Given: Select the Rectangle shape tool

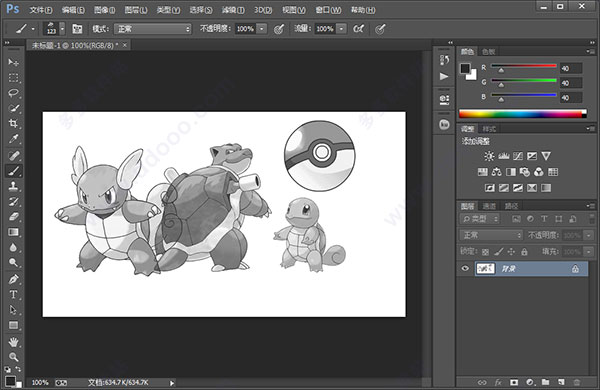Looking at the screenshot, I should (x=13, y=325).
